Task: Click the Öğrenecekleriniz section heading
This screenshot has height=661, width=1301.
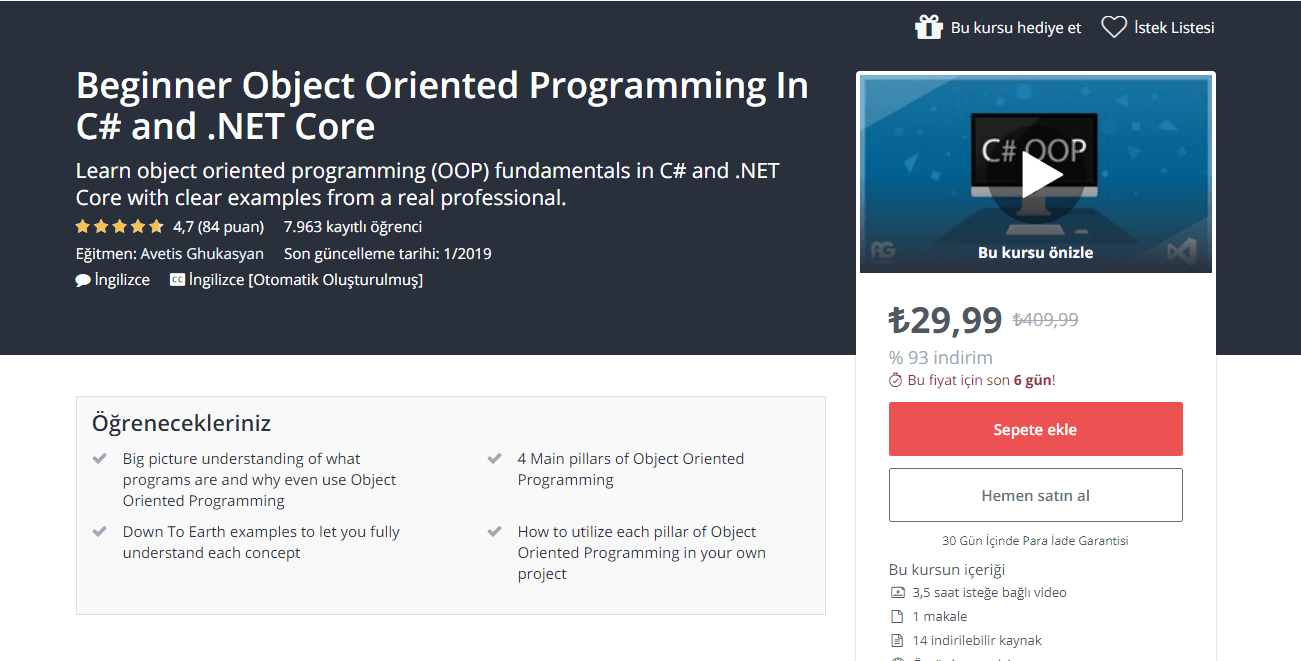Action: (181, 423)
